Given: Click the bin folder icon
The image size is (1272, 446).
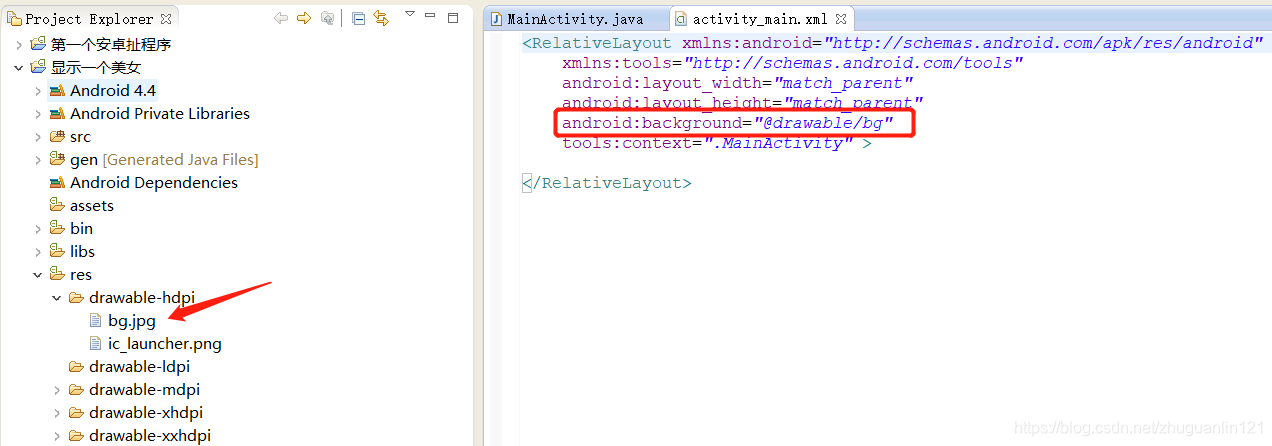Looking at the screenshot, I should pyautogui.click(x=57, y=228).
